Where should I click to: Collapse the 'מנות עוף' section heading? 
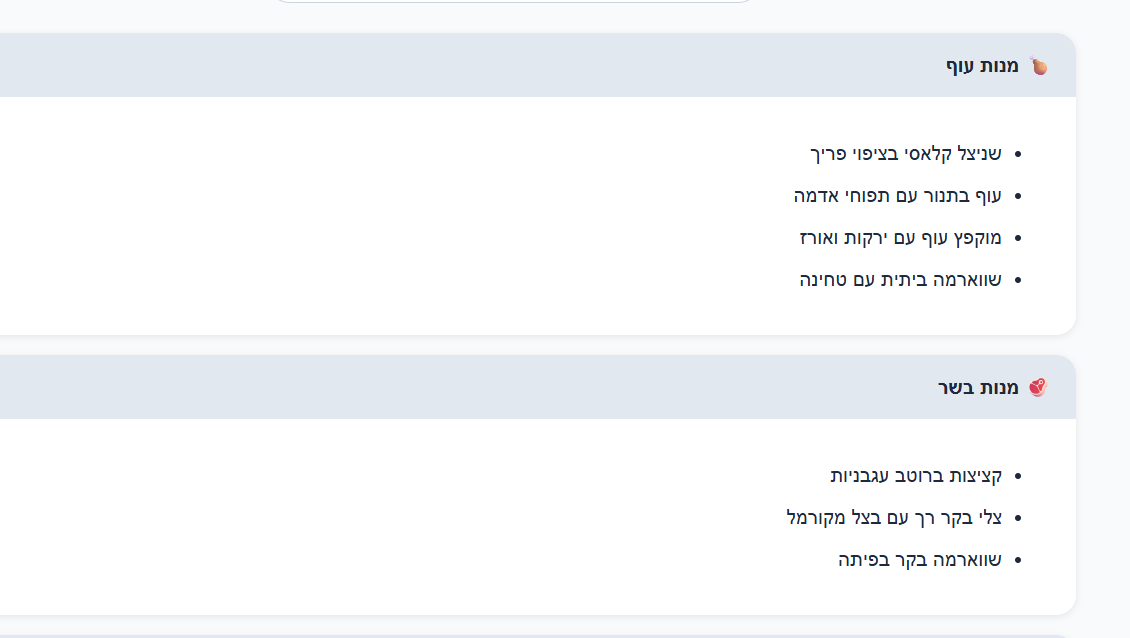[983, 66]
